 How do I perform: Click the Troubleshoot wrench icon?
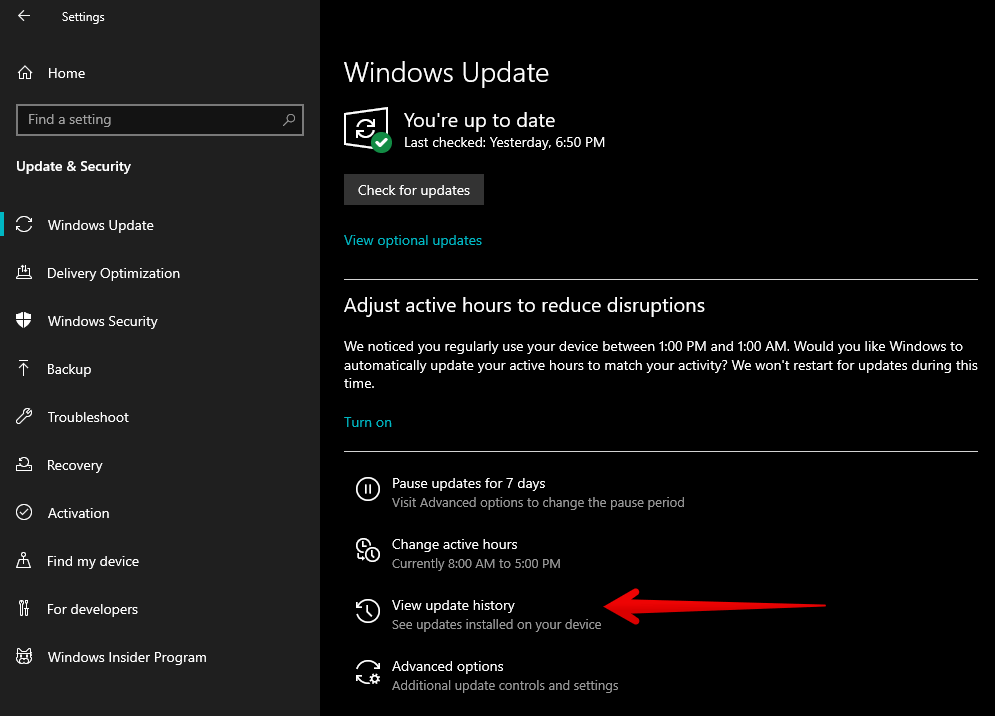click(x=24, y=417)
